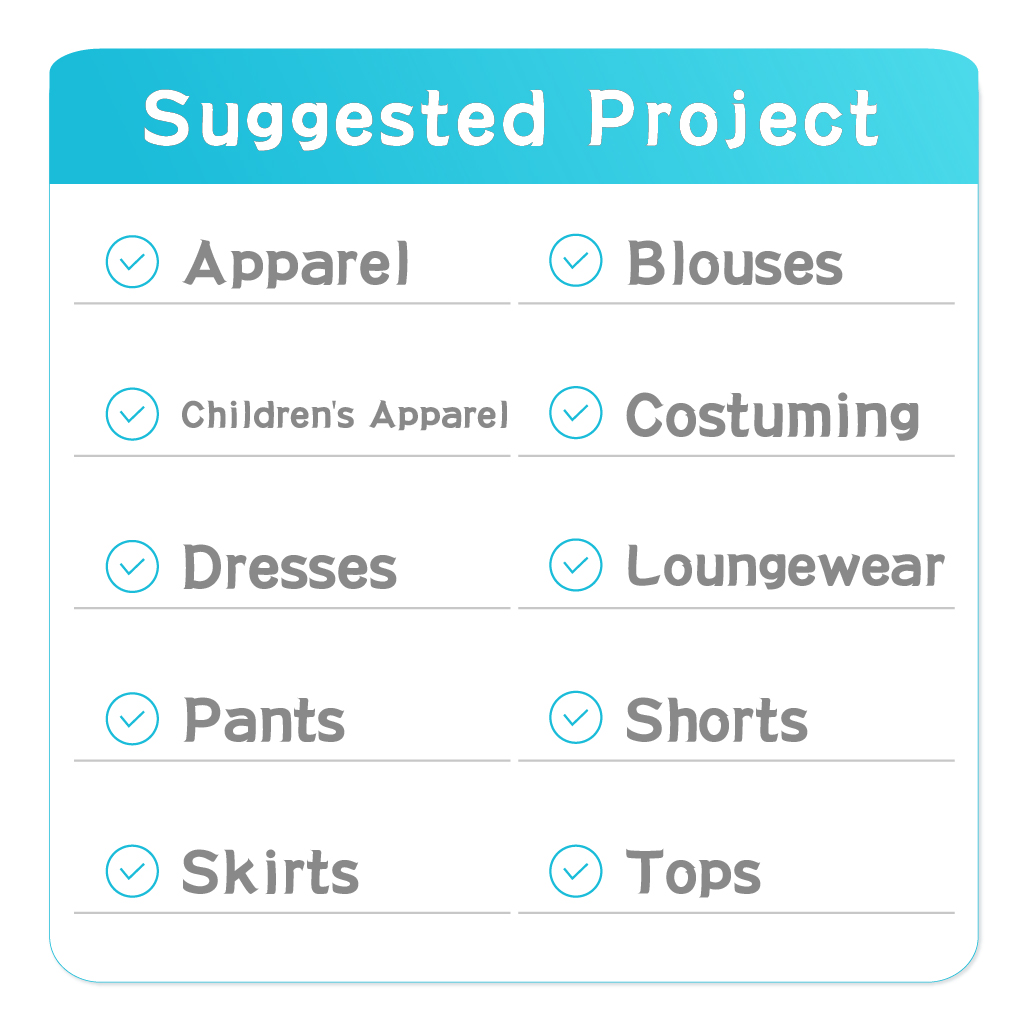Toggle the check circle for Shorts
This screenshot has height=1025, width=1024.
tap(575, 717)
